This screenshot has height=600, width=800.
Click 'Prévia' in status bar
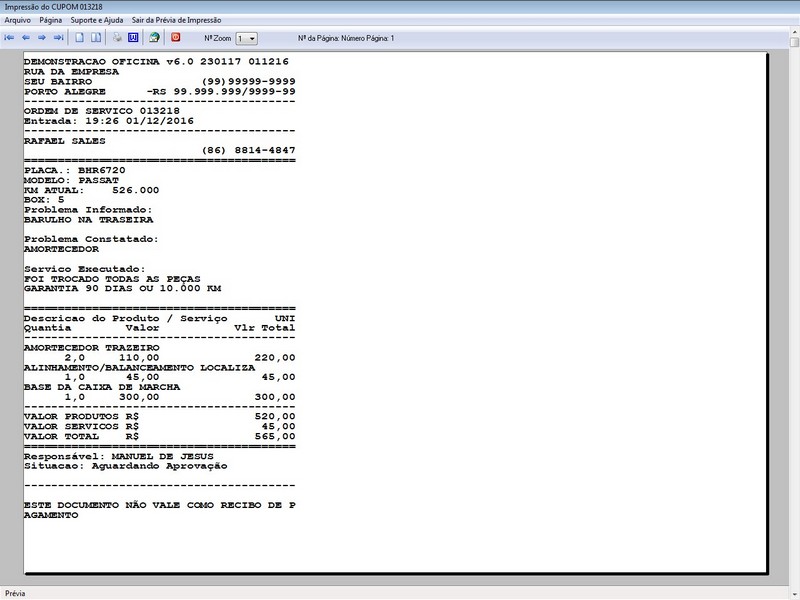point(15,593)
